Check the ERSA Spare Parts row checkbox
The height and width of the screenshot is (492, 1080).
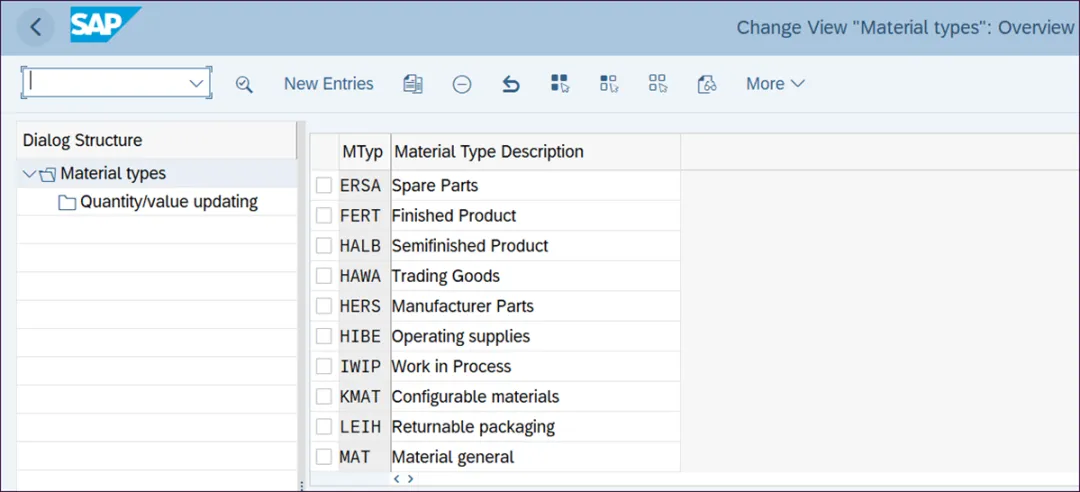pos(324,185)
